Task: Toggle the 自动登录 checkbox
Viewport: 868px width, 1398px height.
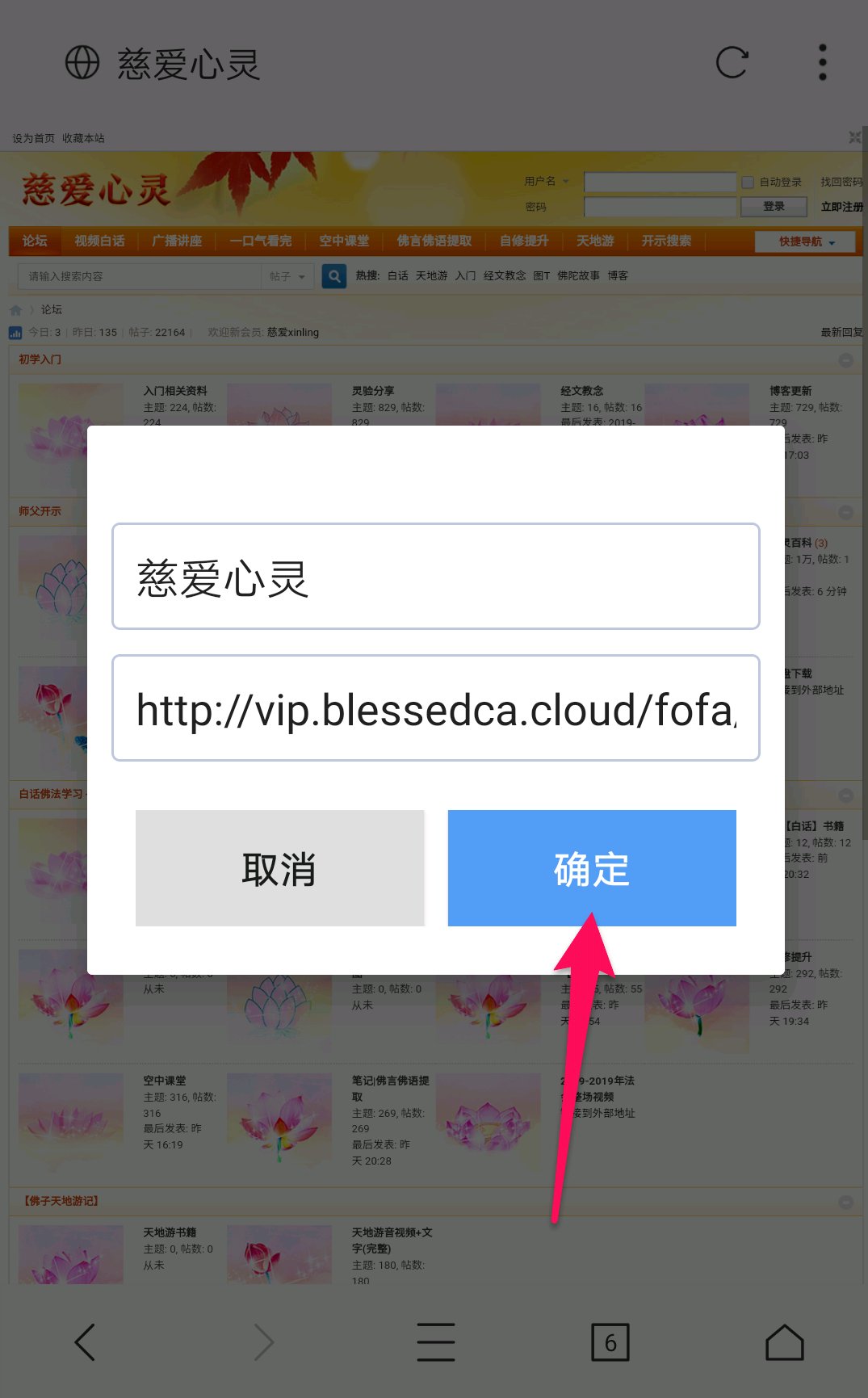Action: coord(748,183)
